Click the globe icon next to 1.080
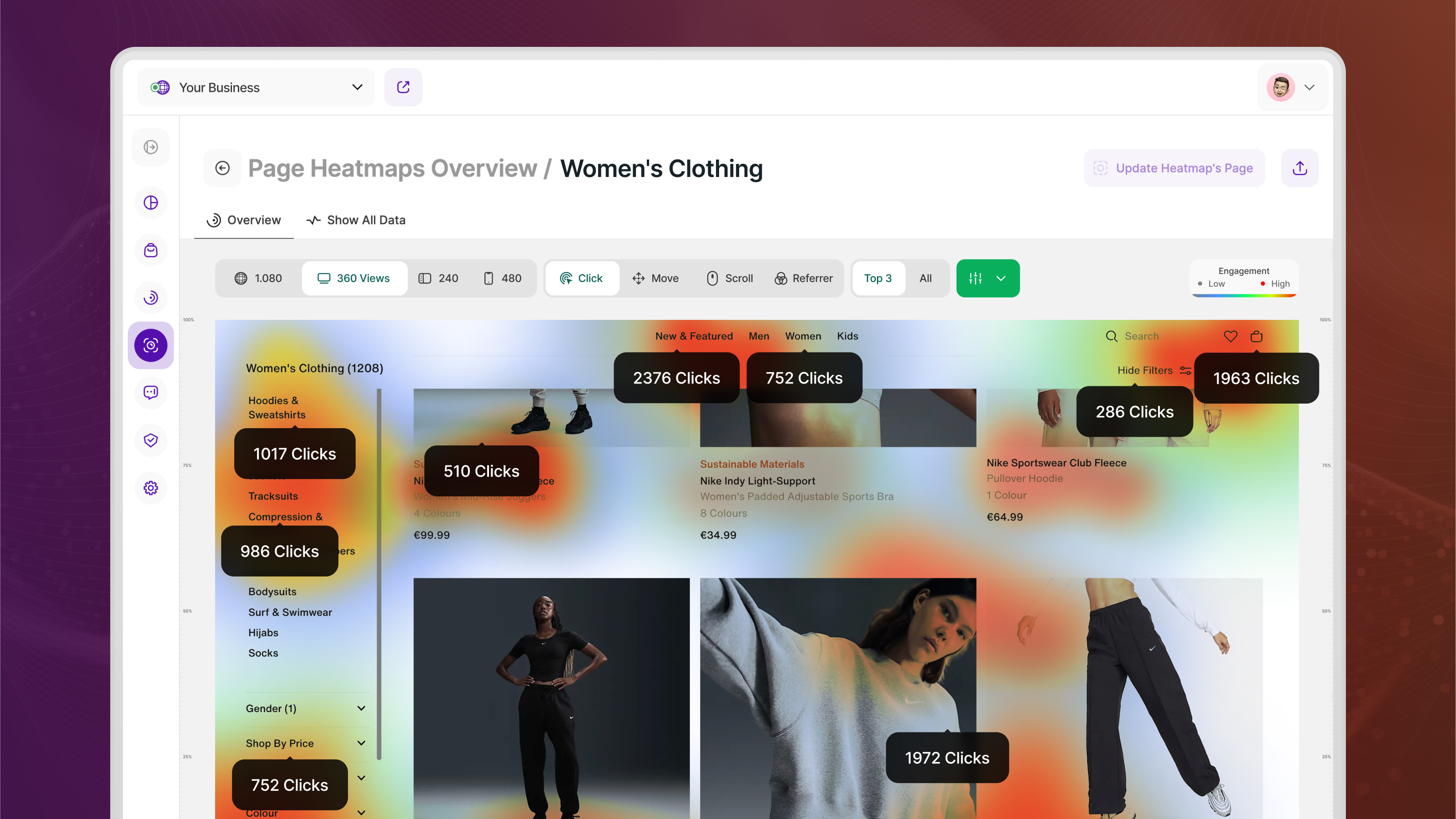Viewport: 1456px width, 819px height. click(x=241, y=278)
